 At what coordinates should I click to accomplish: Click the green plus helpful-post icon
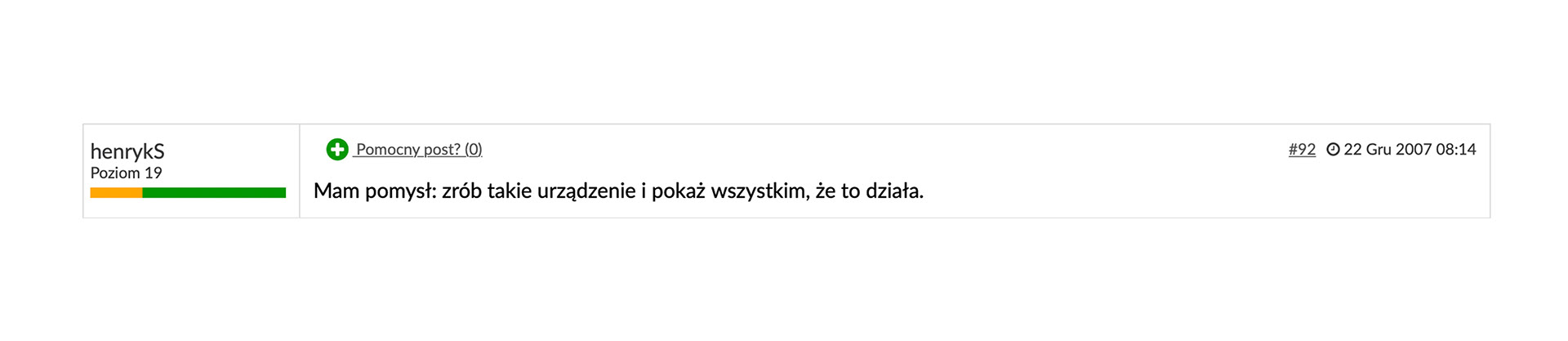click(337, 150)
